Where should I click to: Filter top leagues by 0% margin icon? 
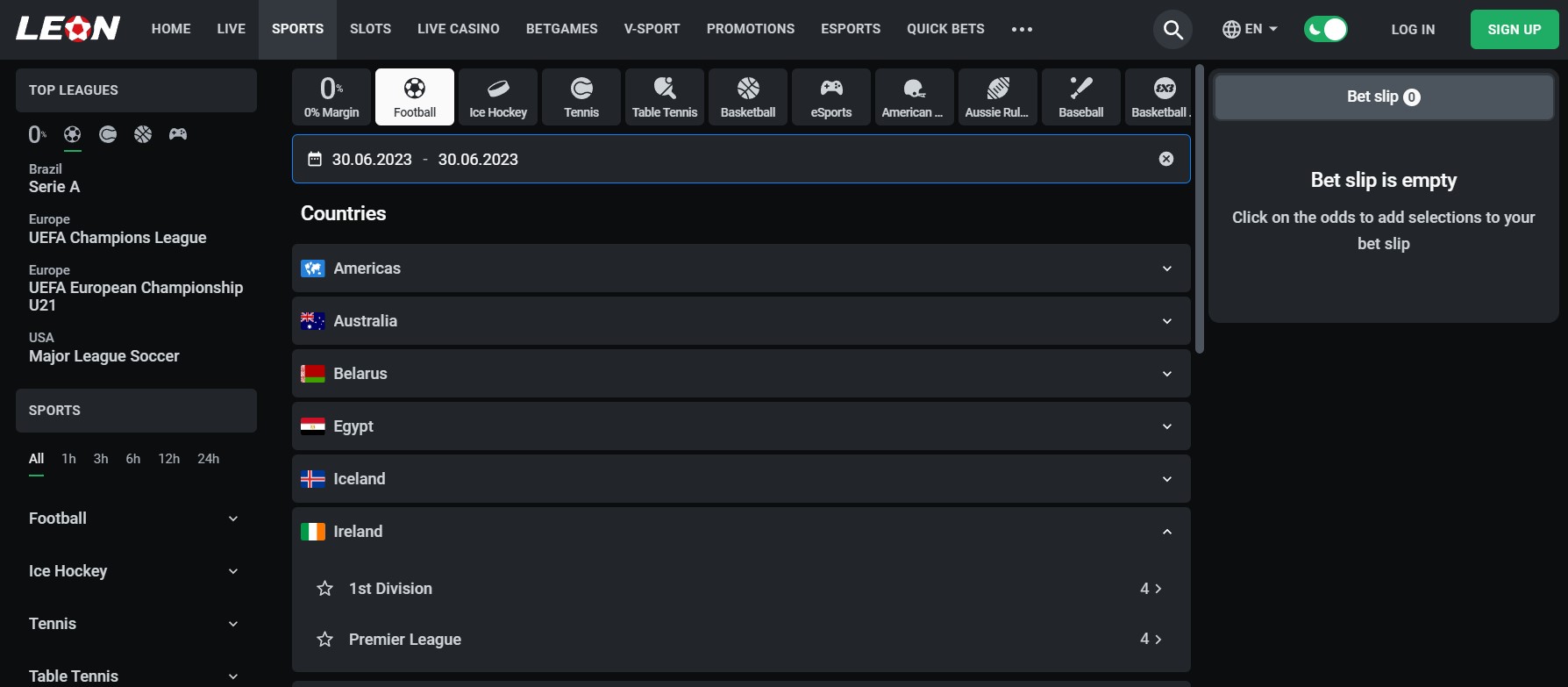[x=38, y=134]
